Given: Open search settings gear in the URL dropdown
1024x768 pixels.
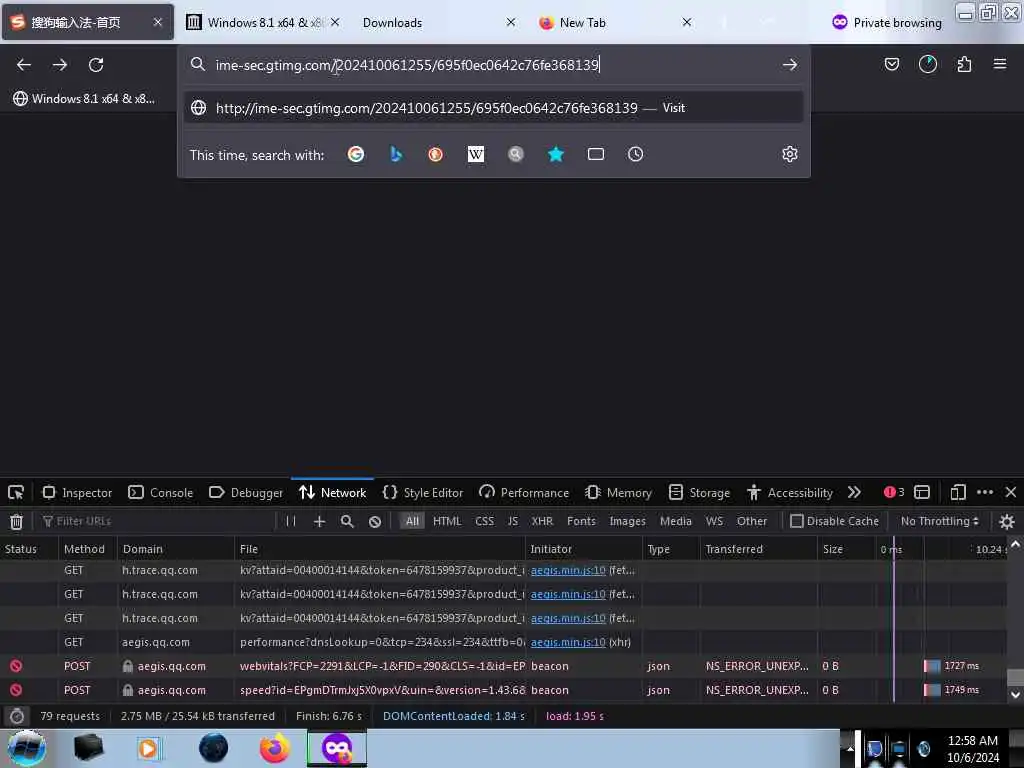Looking at the screenshot, I should pos(790,154).
